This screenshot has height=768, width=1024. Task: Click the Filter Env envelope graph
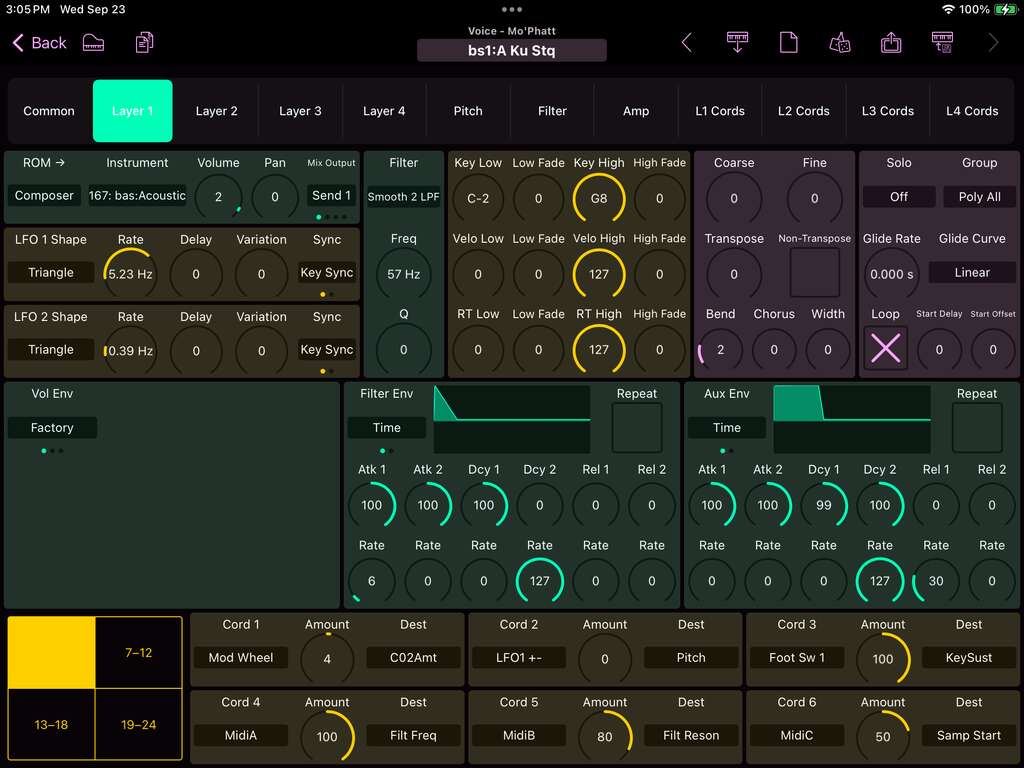pos(512,419)
